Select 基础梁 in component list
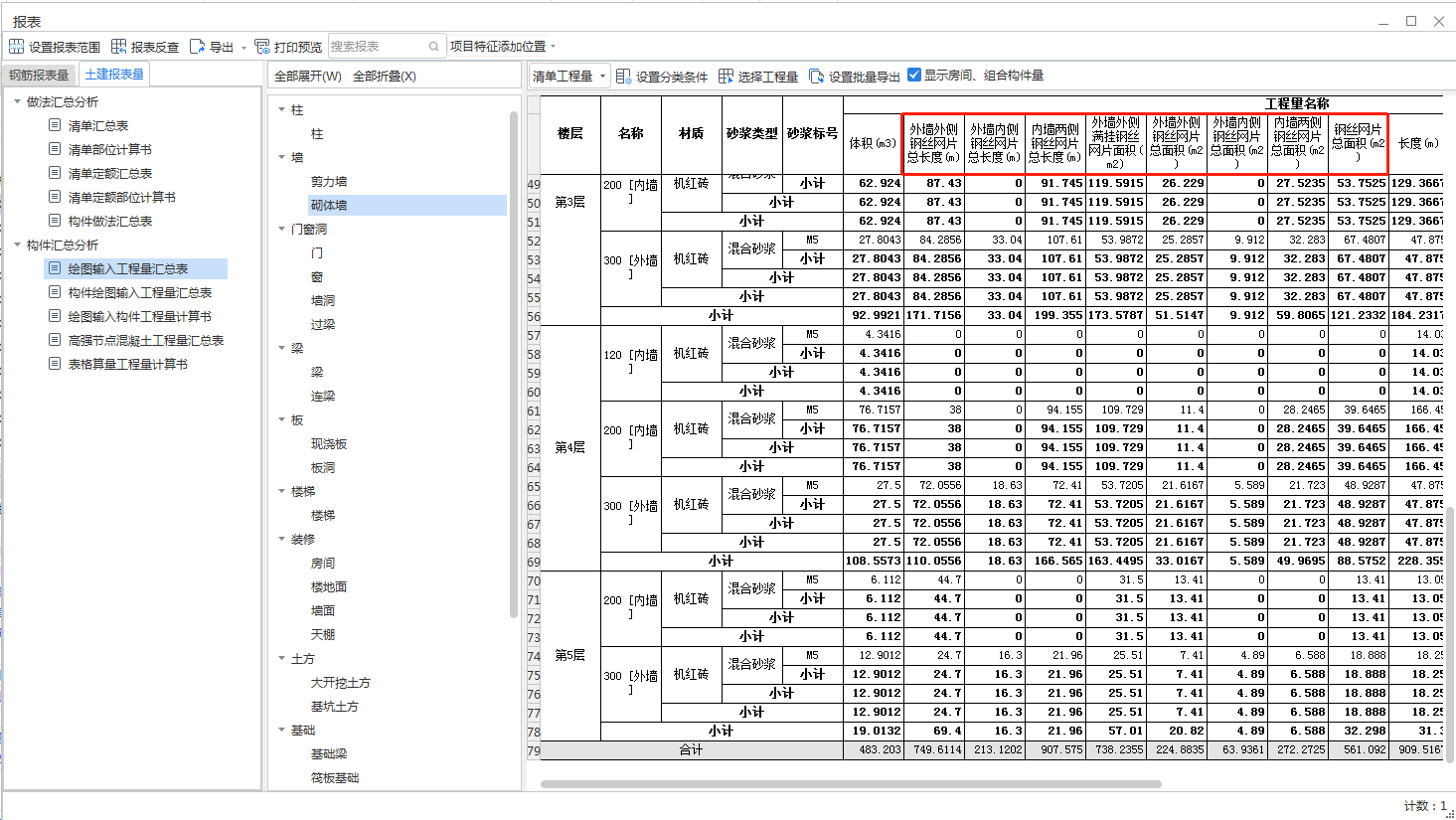Viewport: 1456px width, 820px height. pos(329,753)
